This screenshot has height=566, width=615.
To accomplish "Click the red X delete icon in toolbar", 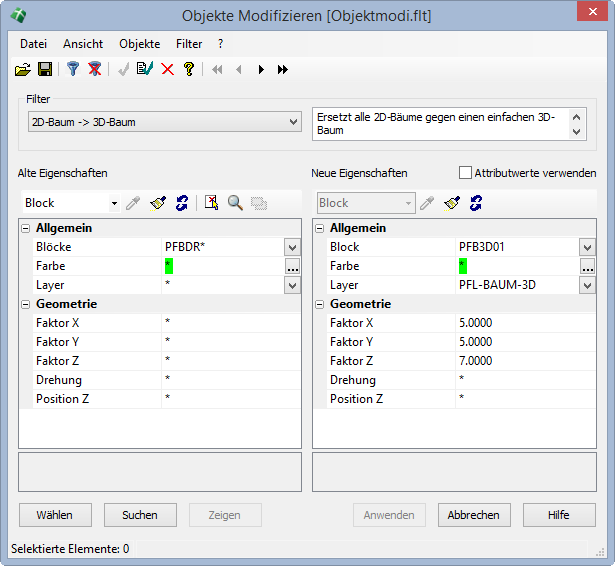I will [167, 69].
